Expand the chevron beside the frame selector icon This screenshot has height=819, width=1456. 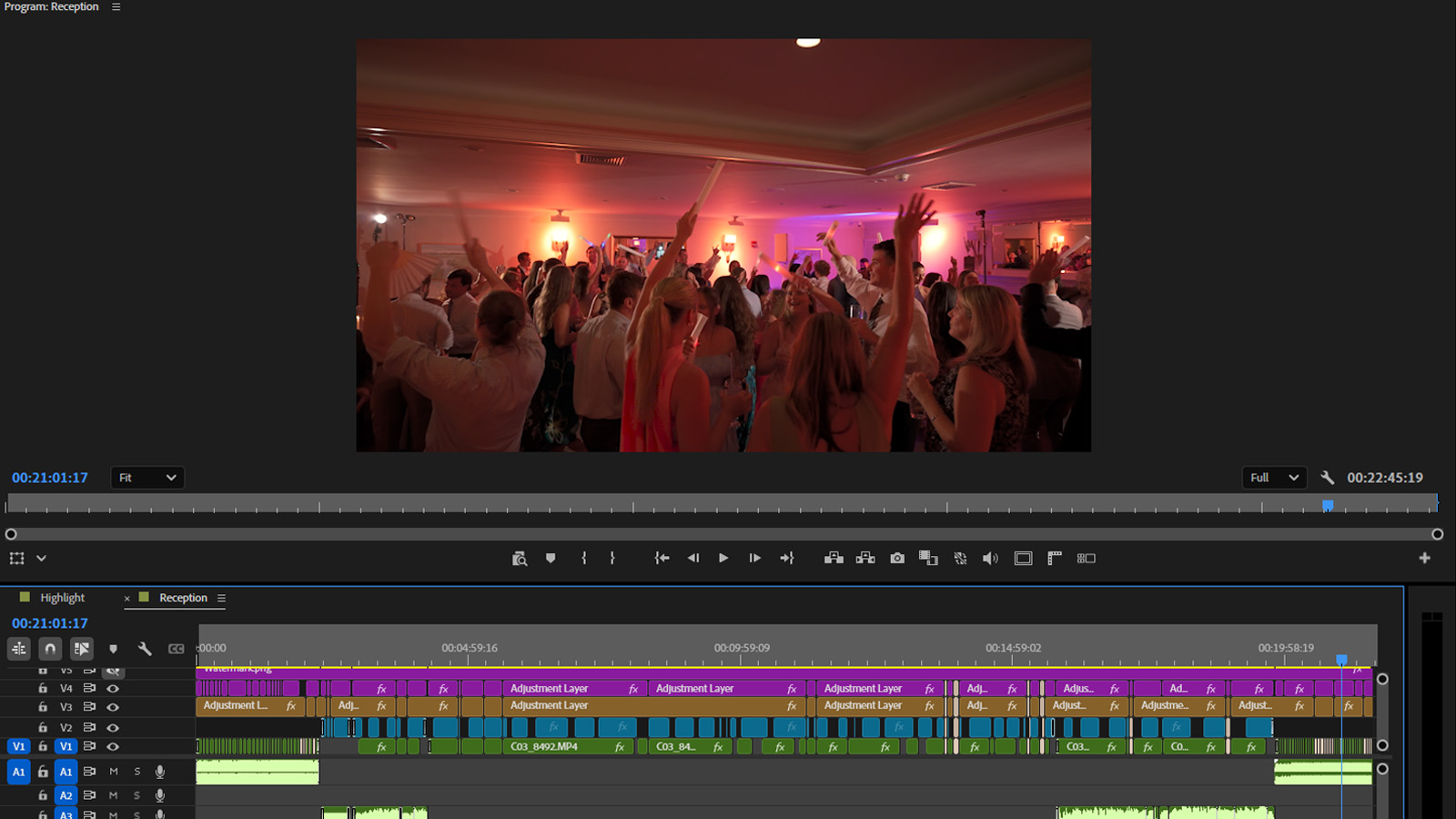41,558
